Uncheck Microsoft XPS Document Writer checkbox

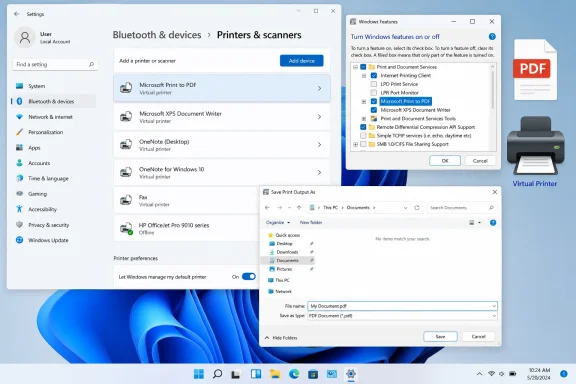[x=374, y=110]
